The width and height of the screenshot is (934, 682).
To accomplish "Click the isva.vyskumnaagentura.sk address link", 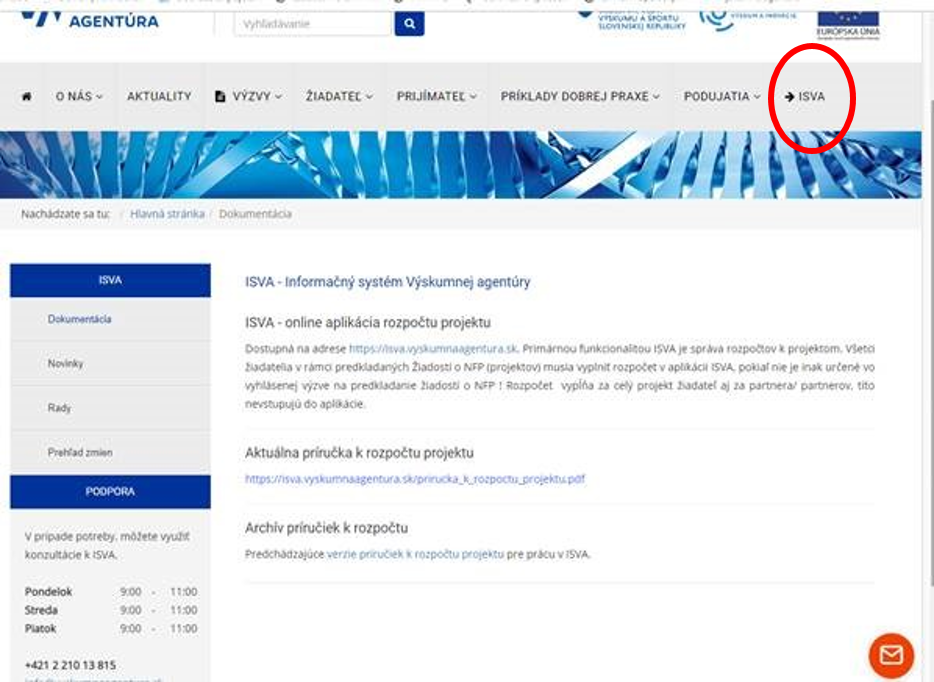I will click(431, 349).
